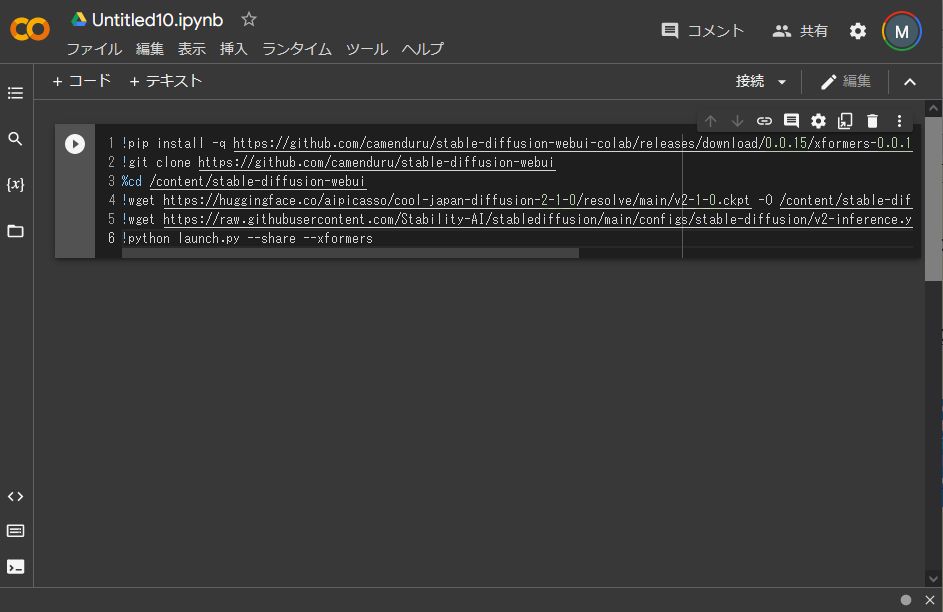
Task: Open the cell editor settings gear
Action: (x=818, y=121)
